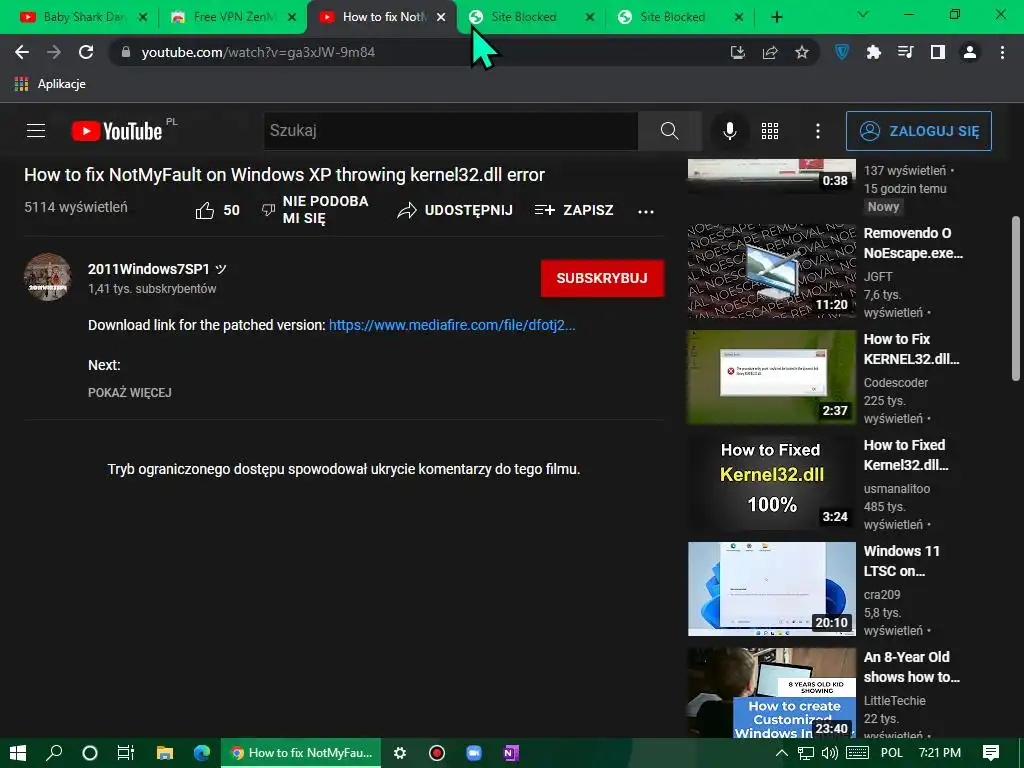1024x768 pixels.
Task: Bookmark this page with the star
Action: coord(802,52)
